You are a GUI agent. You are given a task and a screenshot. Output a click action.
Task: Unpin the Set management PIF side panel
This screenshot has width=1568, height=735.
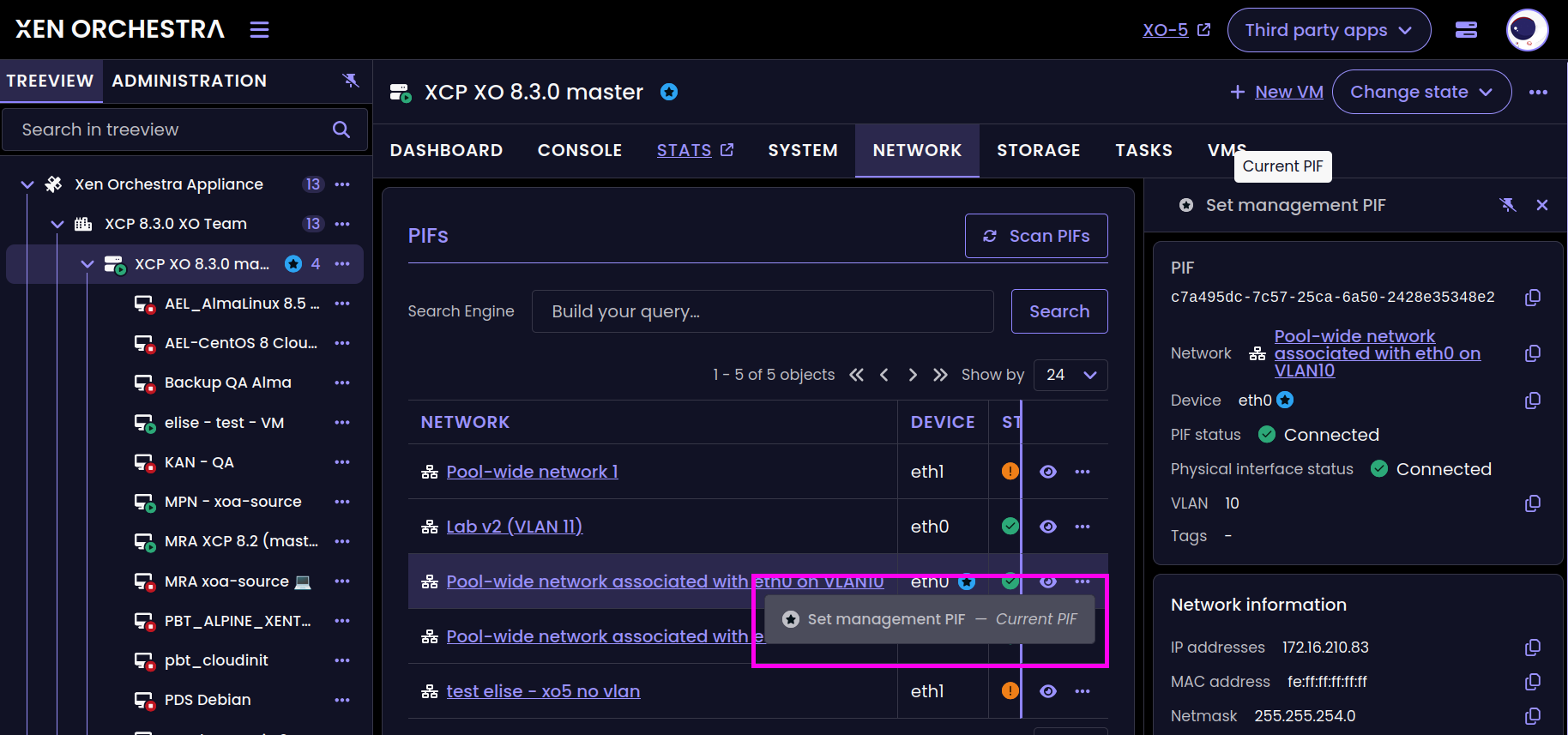pos(1508,205)
